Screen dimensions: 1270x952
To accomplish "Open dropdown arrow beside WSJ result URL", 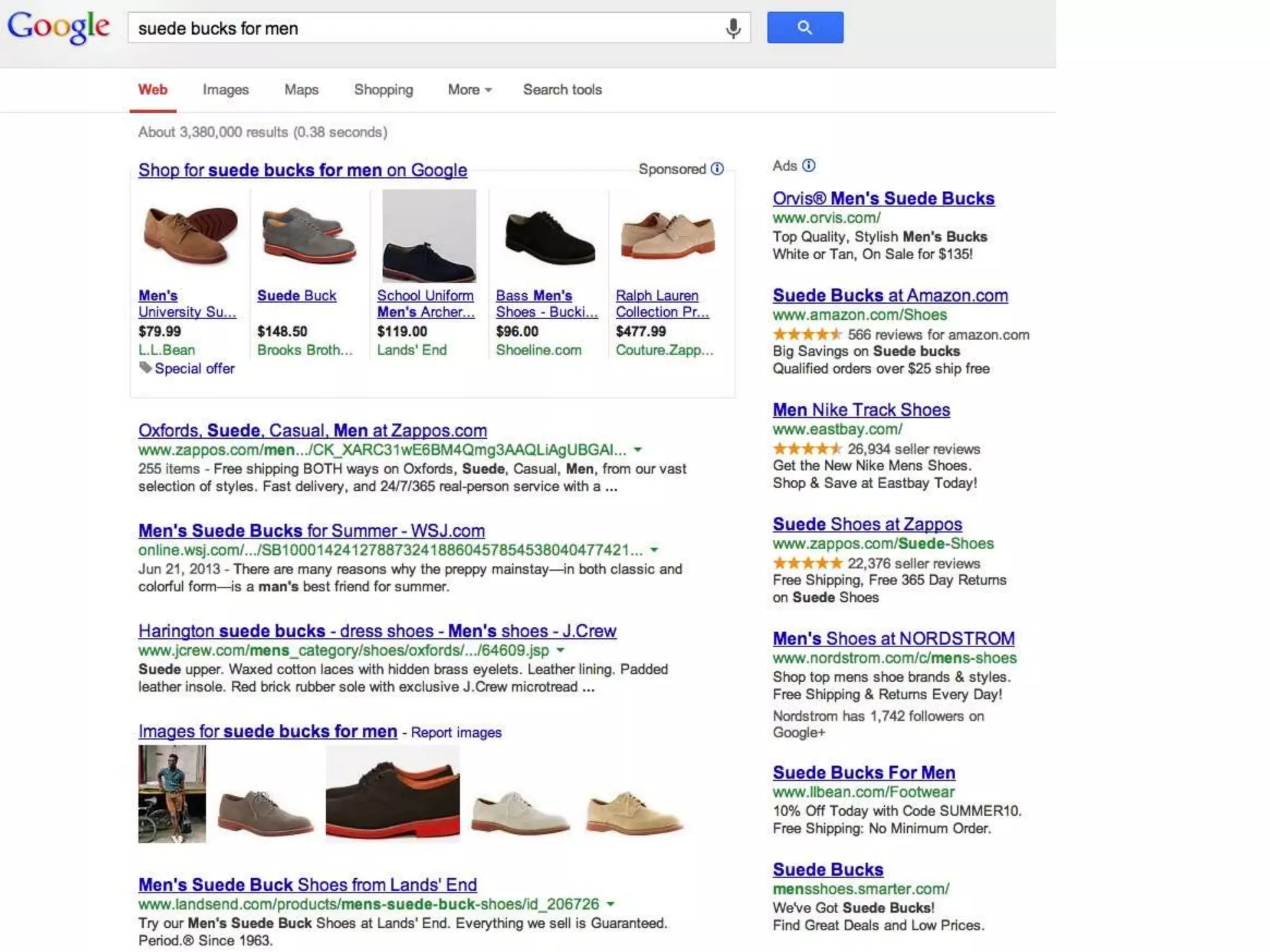I will click(654, 550).
